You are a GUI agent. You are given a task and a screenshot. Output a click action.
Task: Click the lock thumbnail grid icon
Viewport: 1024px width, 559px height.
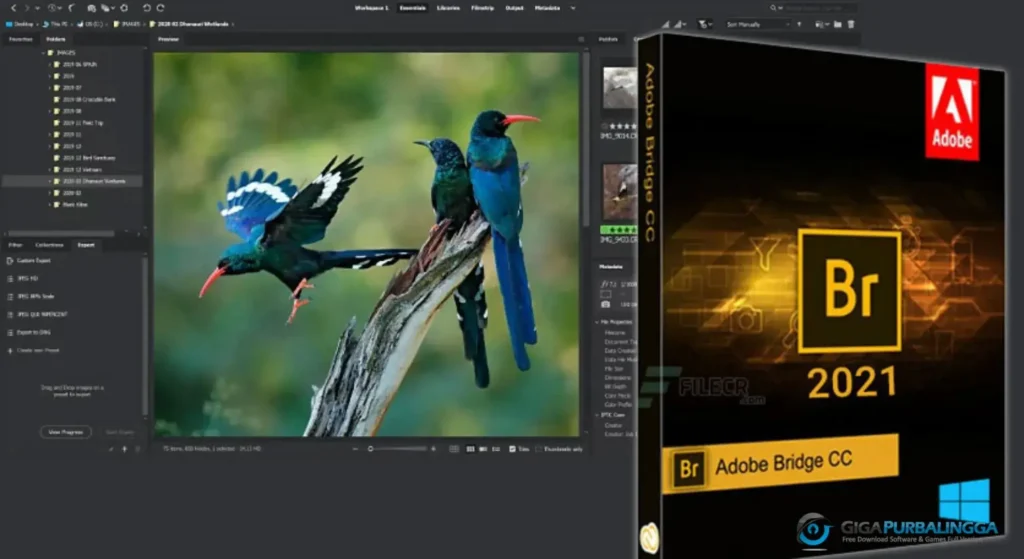[454, 449]
